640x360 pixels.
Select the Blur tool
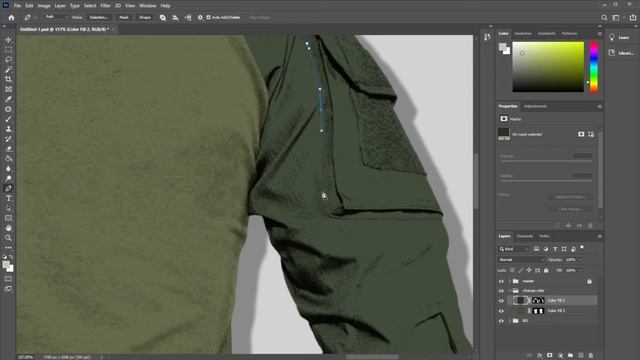(8, 168)
